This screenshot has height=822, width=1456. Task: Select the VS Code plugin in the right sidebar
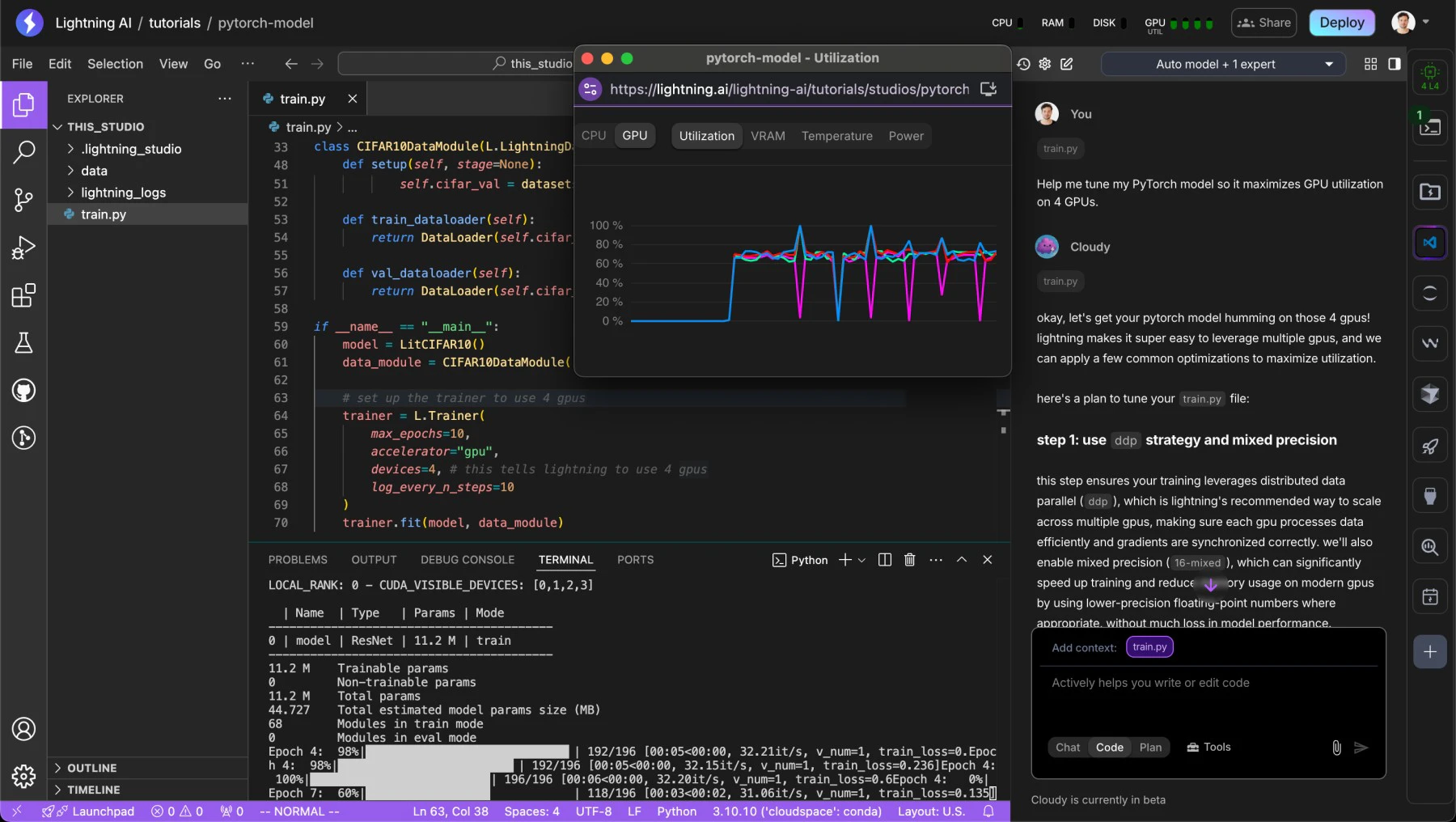[x=1429, y=243]
